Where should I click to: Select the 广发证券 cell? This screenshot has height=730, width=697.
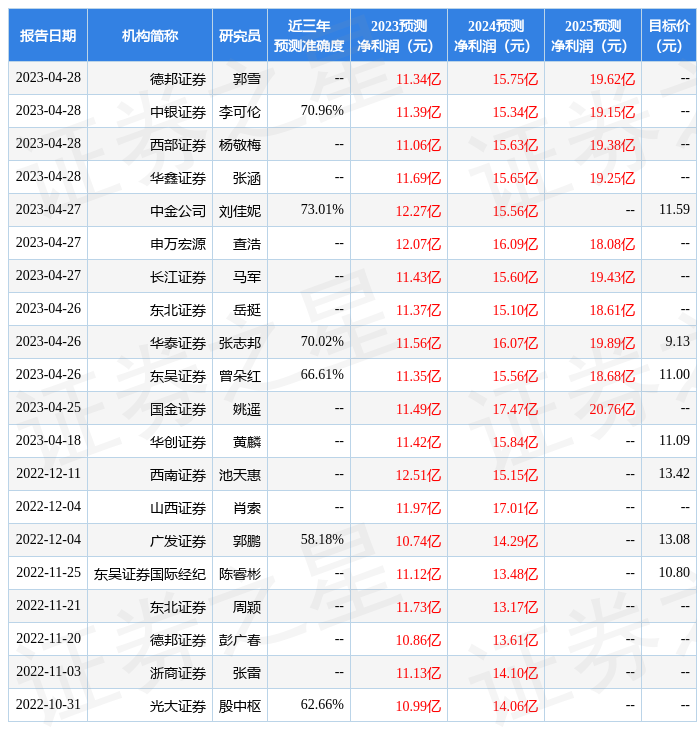[178, 541]
